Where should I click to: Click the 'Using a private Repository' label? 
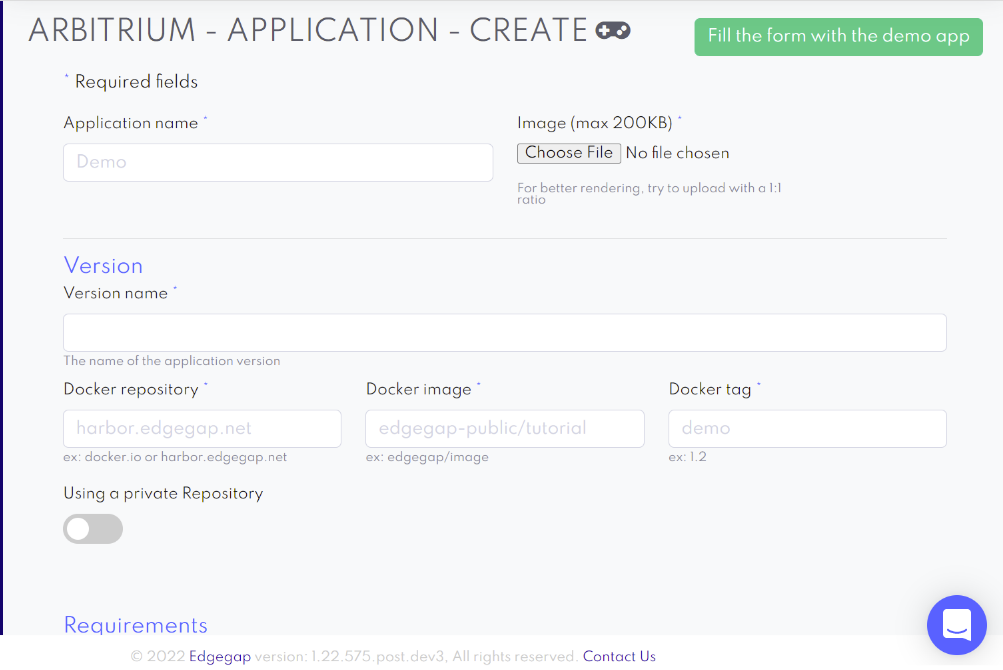163,493
